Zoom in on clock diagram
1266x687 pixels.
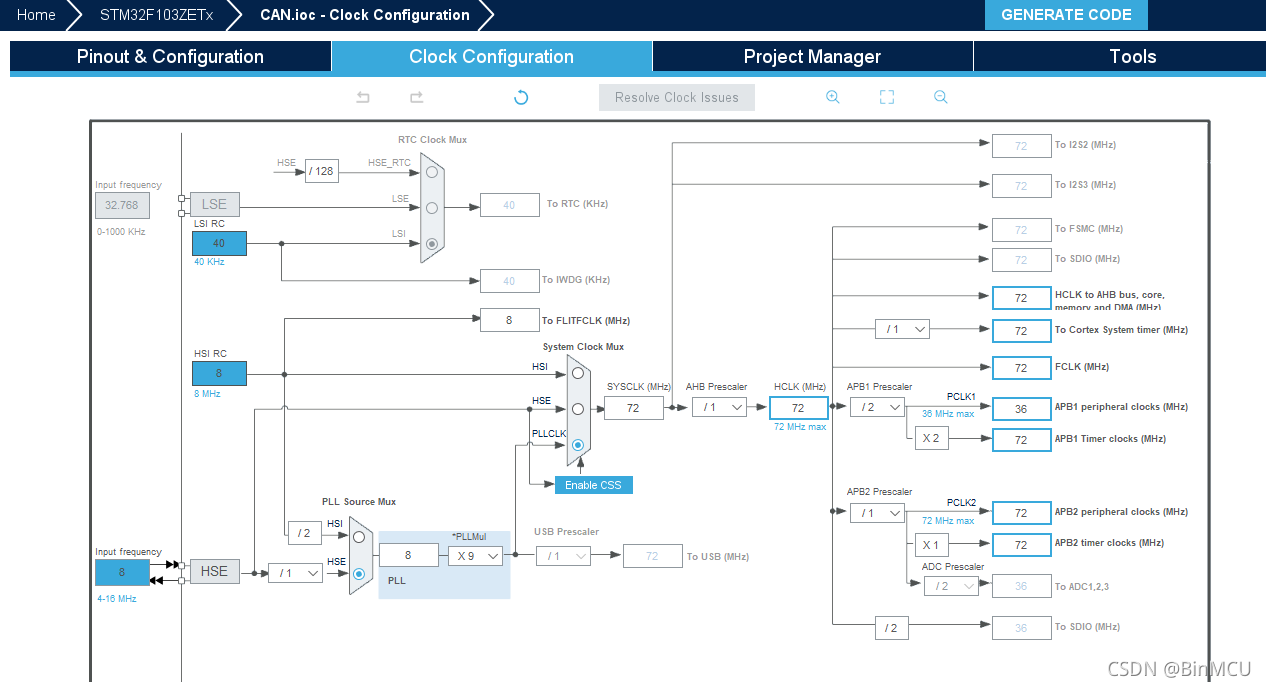832,97
